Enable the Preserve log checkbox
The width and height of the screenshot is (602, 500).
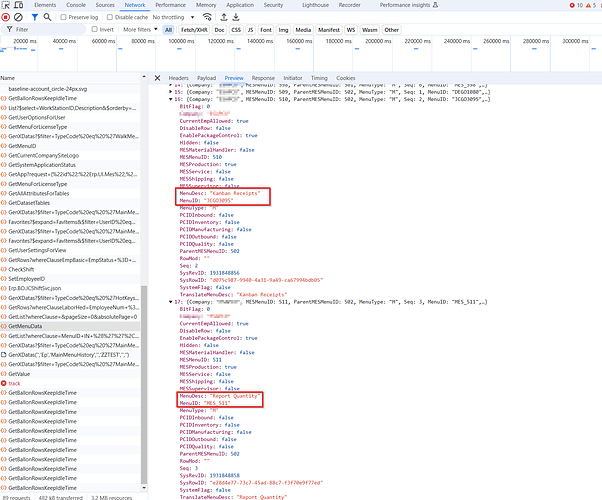point(64,17)
